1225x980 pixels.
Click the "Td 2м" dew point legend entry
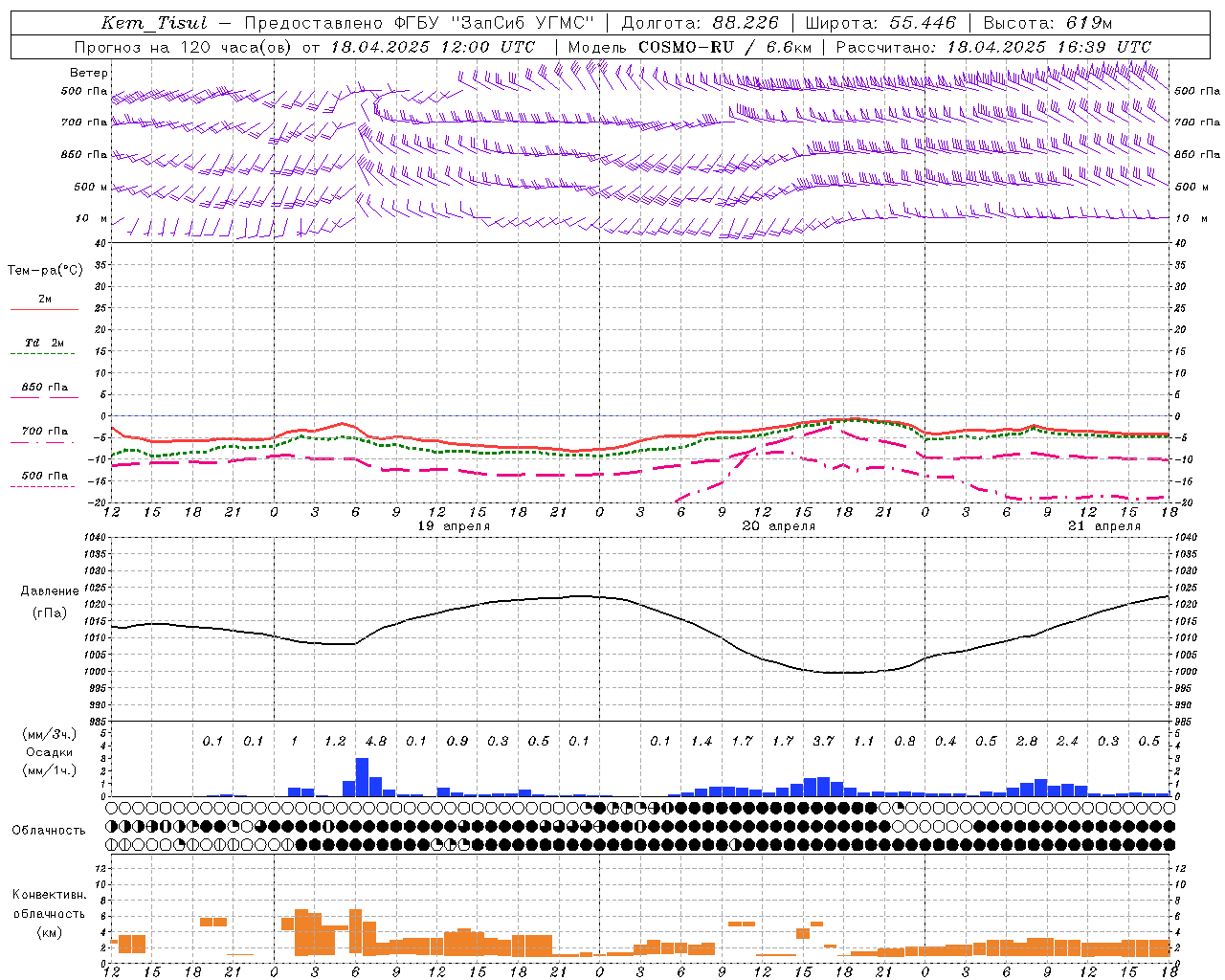click(45, 343)
